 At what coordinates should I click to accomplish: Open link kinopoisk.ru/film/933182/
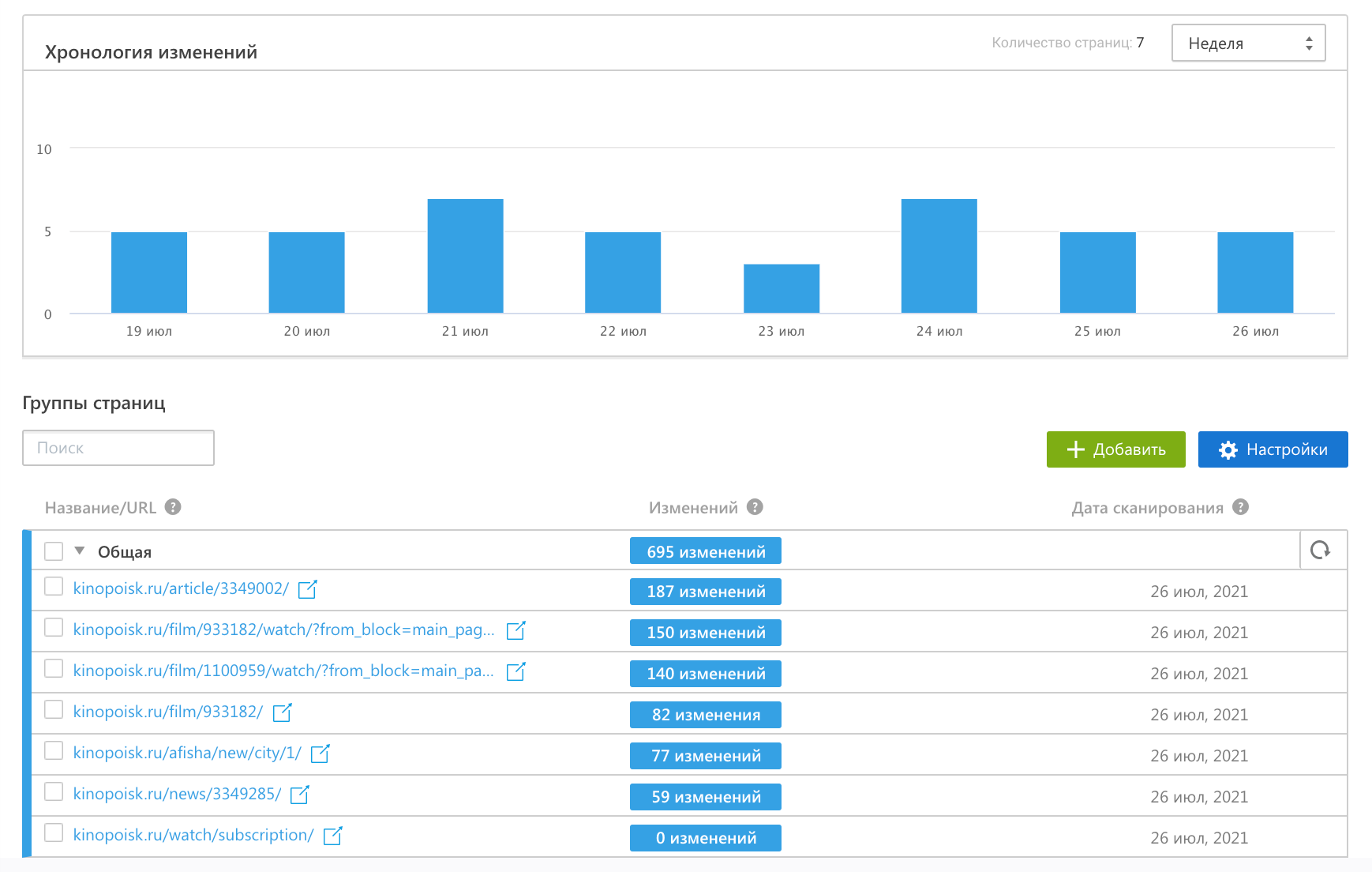tap(168, 712)
